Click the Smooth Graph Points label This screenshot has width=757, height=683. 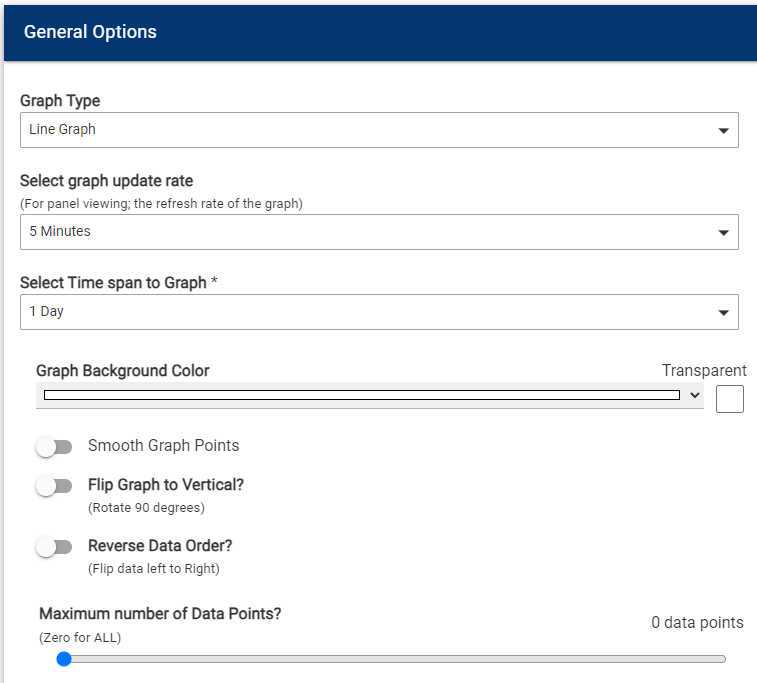[163, 446]
